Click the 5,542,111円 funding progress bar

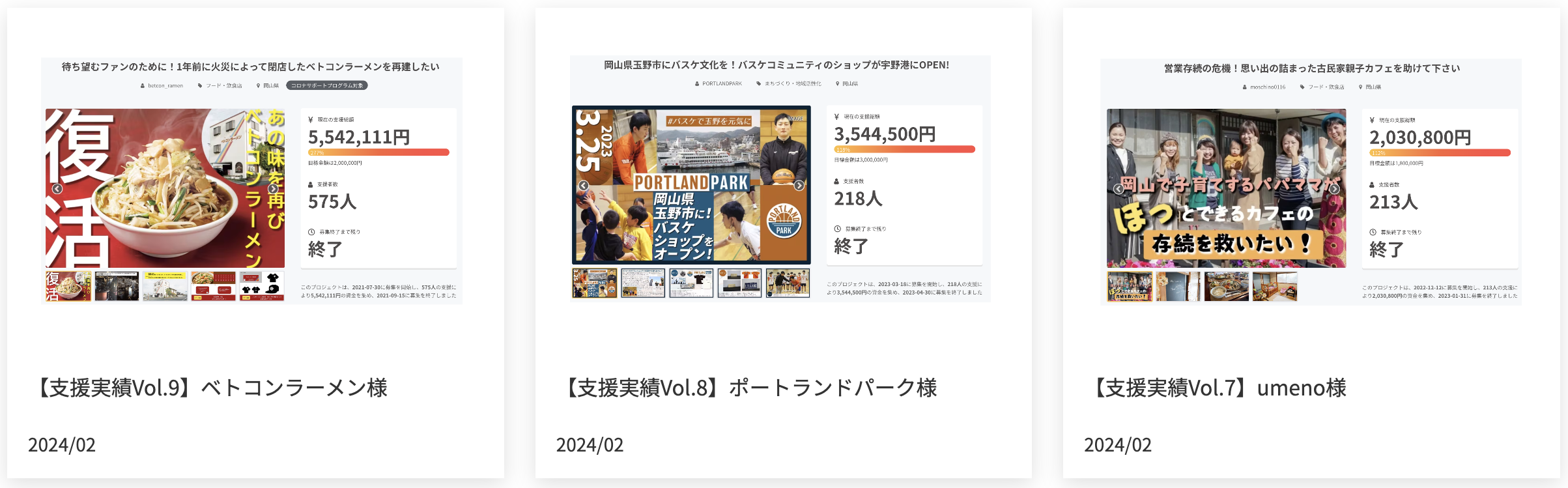point(378,152)
